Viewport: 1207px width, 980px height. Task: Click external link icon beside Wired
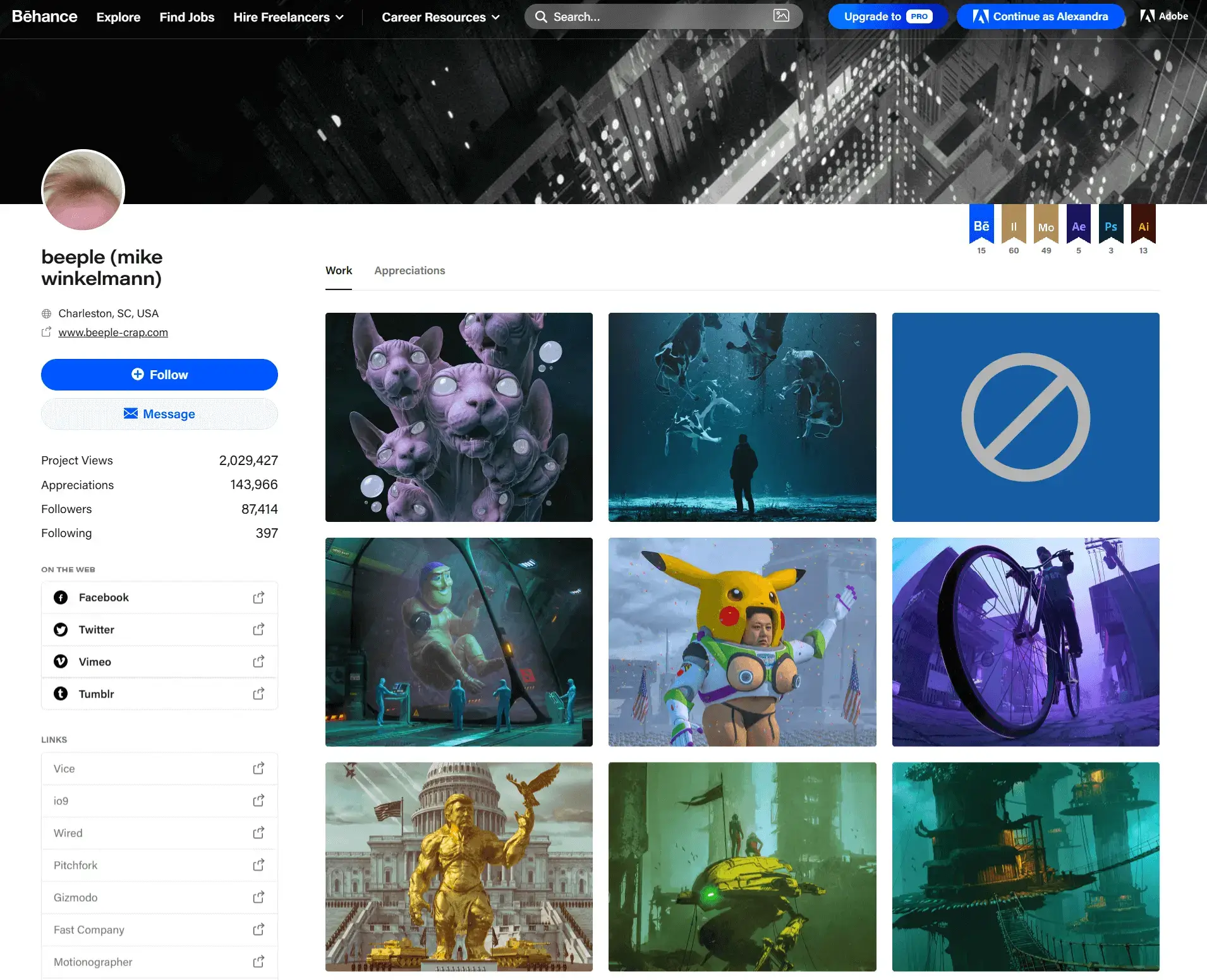click(258, 833)
